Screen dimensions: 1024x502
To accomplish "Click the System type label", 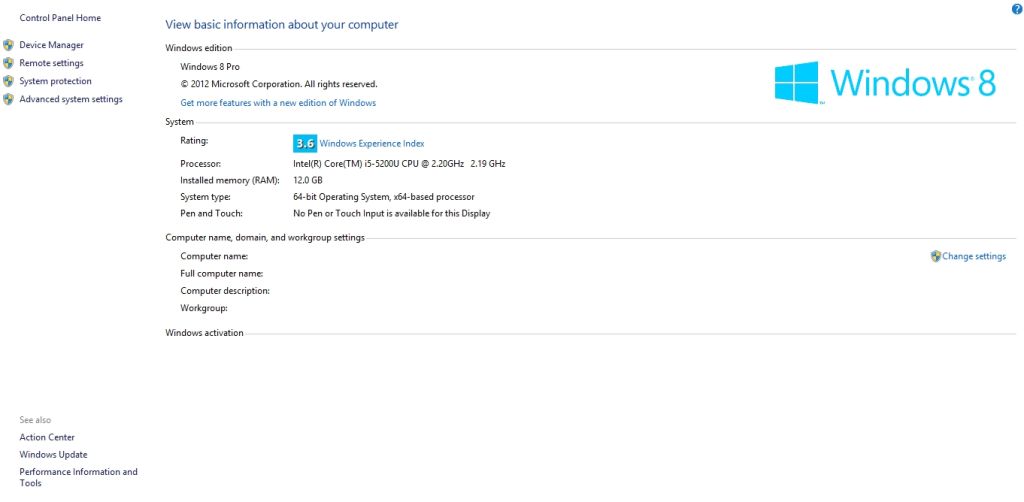I will (205, 196).
